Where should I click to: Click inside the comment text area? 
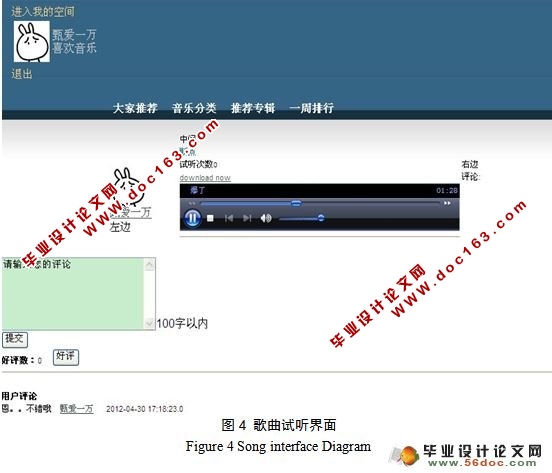pyautogui.click(x=73, y=294)
